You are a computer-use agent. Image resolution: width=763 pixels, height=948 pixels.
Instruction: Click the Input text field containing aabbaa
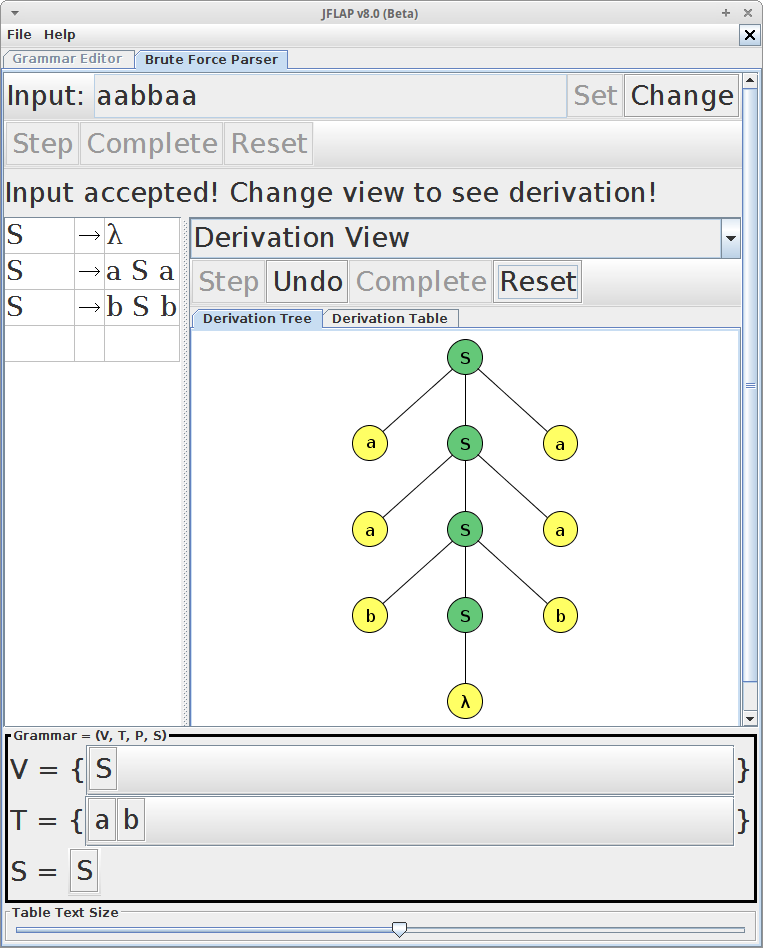[x=330, y=96]
